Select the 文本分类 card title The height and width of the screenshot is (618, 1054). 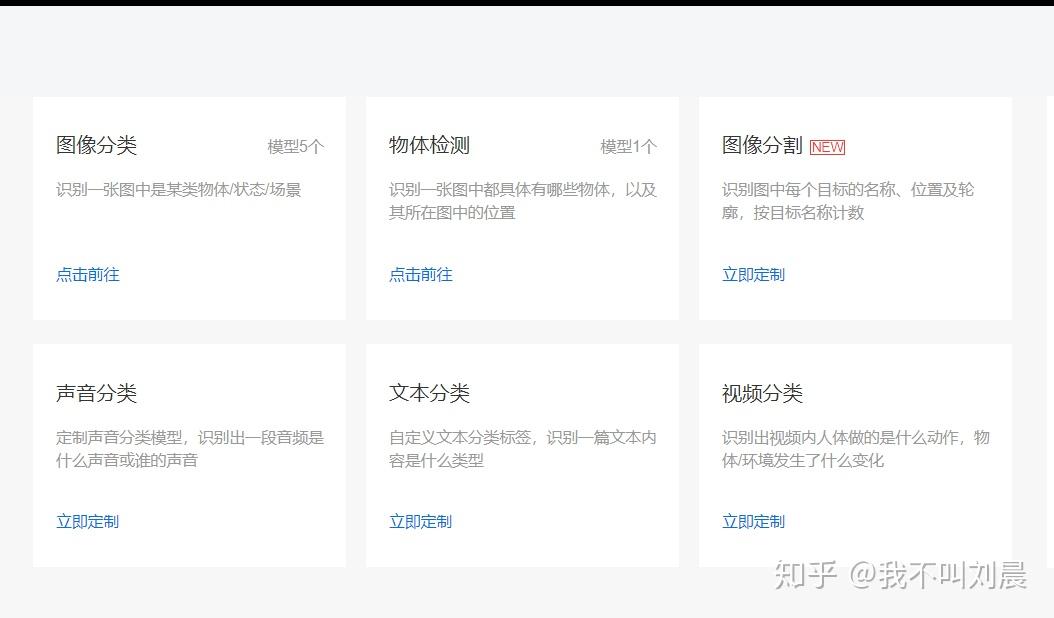(x=430, y=393)
